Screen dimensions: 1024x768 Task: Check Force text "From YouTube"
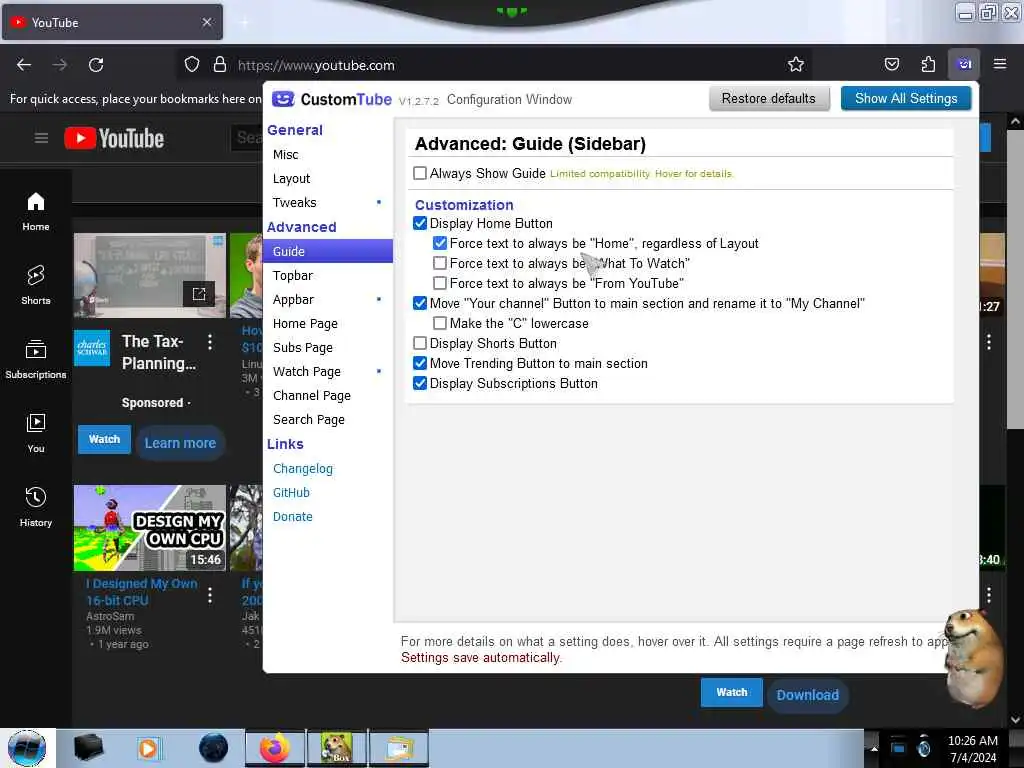coord(440,283)
